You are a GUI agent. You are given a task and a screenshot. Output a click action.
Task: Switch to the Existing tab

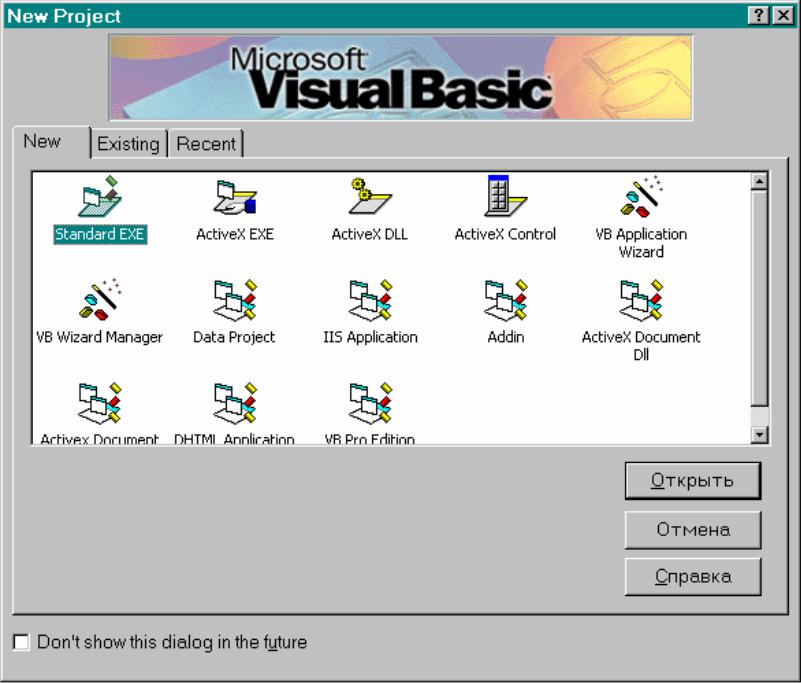tap(128, 144)
